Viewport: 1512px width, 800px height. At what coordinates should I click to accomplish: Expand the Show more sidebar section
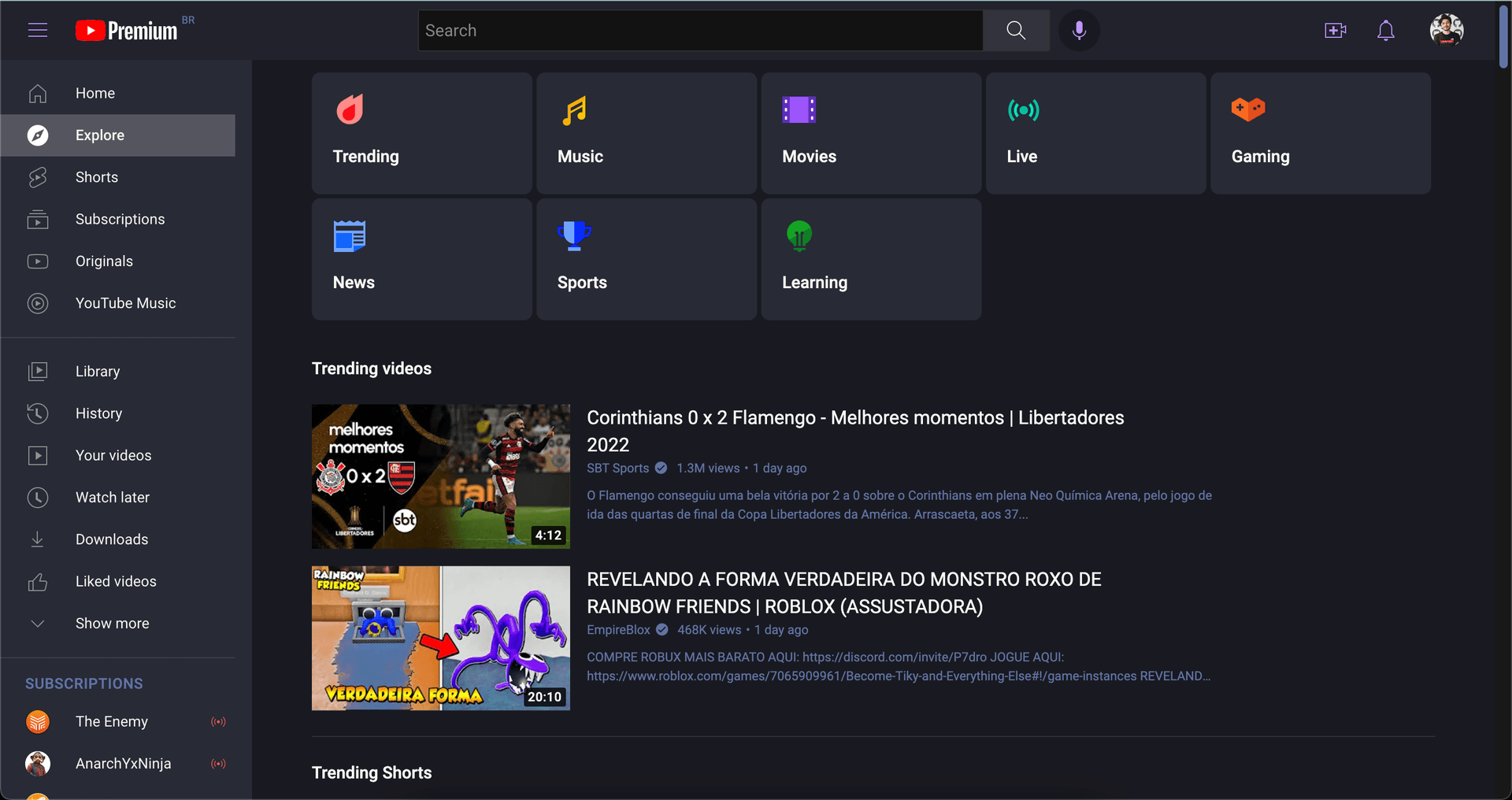tap(112, 623)
